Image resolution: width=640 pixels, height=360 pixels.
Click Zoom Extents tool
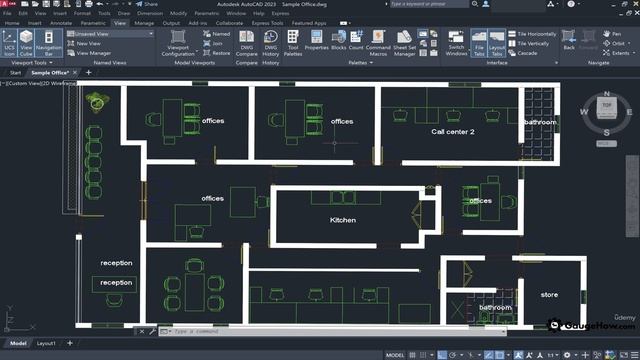616,53
